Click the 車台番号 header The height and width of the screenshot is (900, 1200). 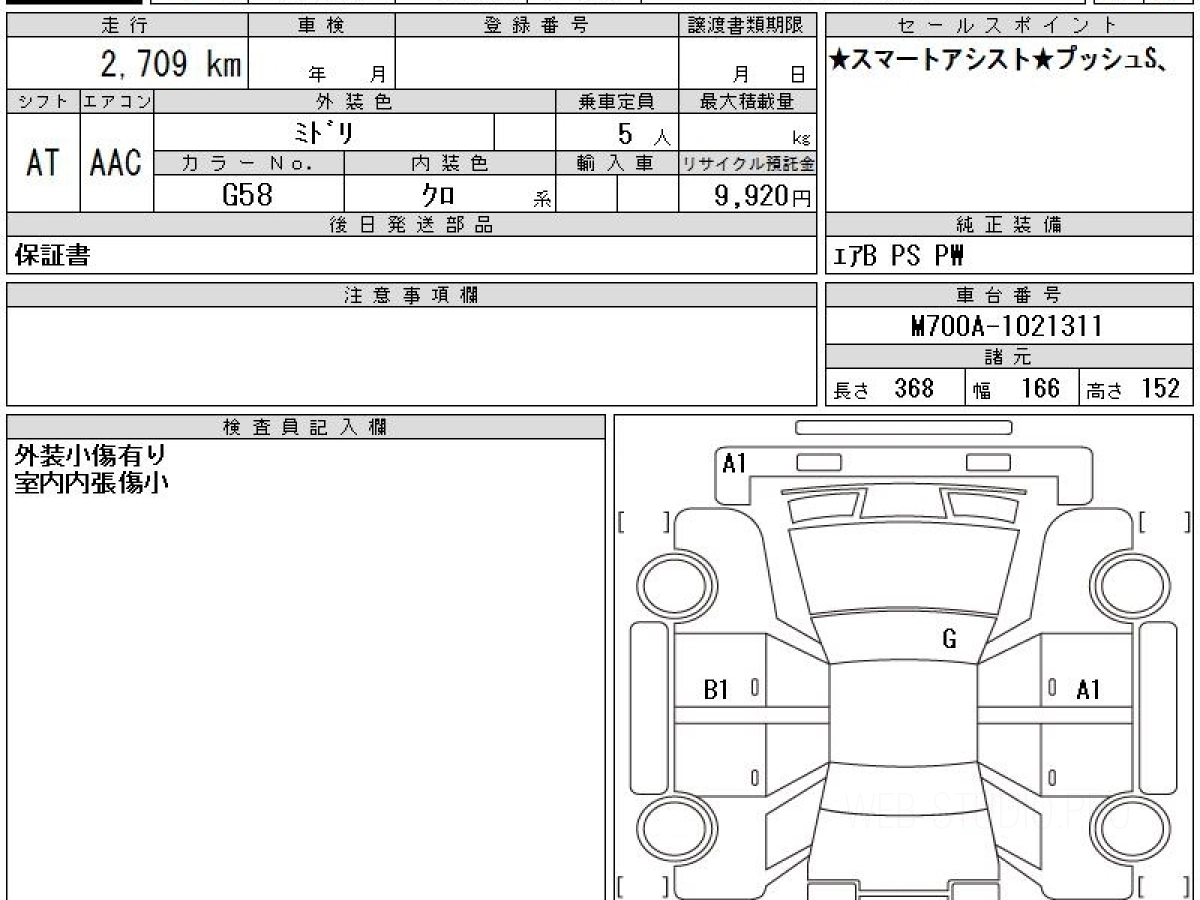point(1009,295)
